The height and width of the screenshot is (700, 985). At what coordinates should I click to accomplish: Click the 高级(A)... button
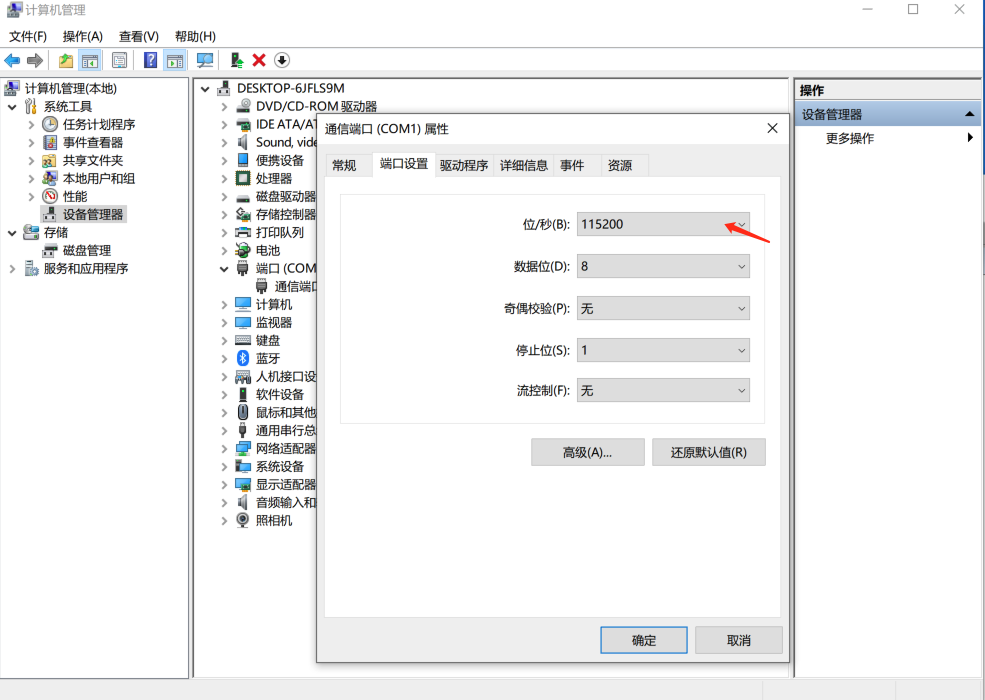pos(588,452)
